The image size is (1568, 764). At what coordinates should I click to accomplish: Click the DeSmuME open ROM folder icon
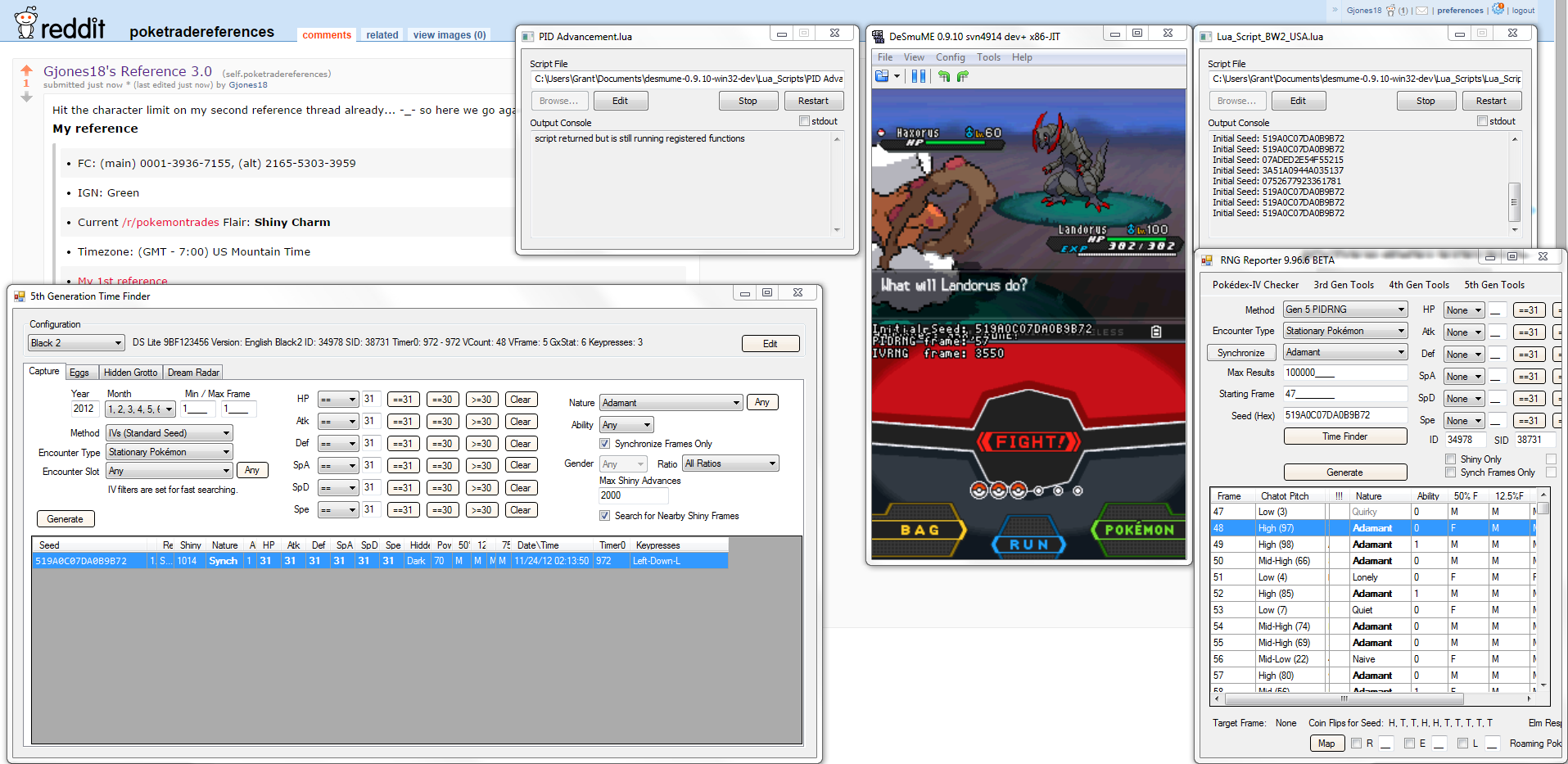coord(882,76)
